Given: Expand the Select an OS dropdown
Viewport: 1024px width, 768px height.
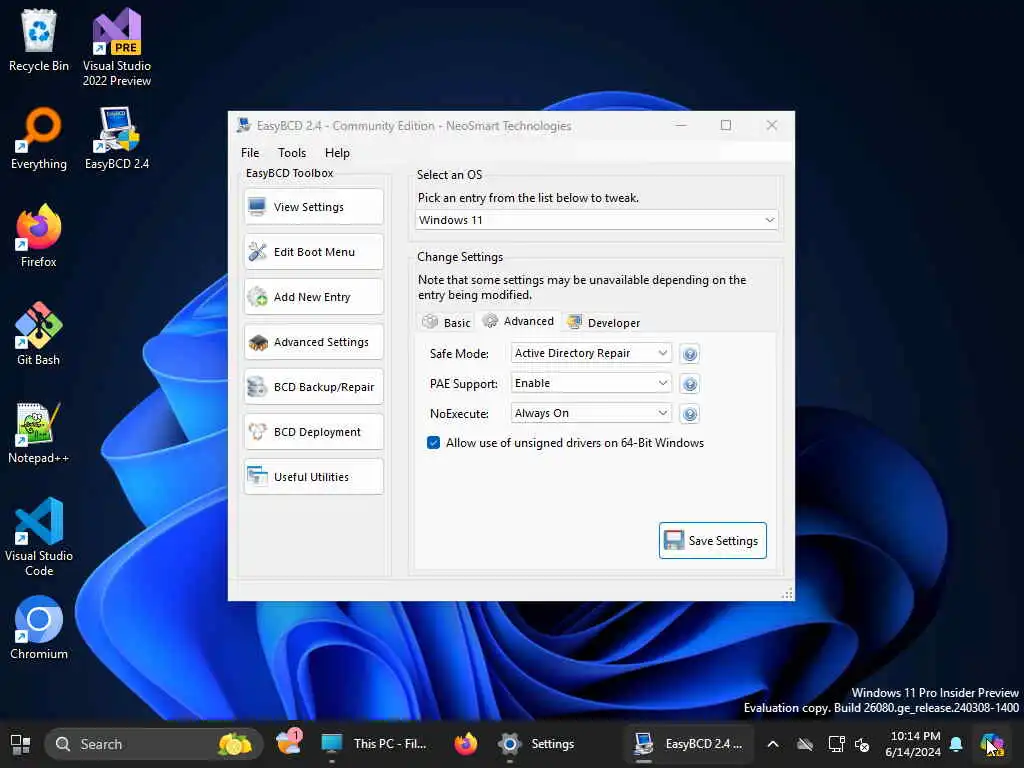Looking at the screenshot, I should 596,220.
